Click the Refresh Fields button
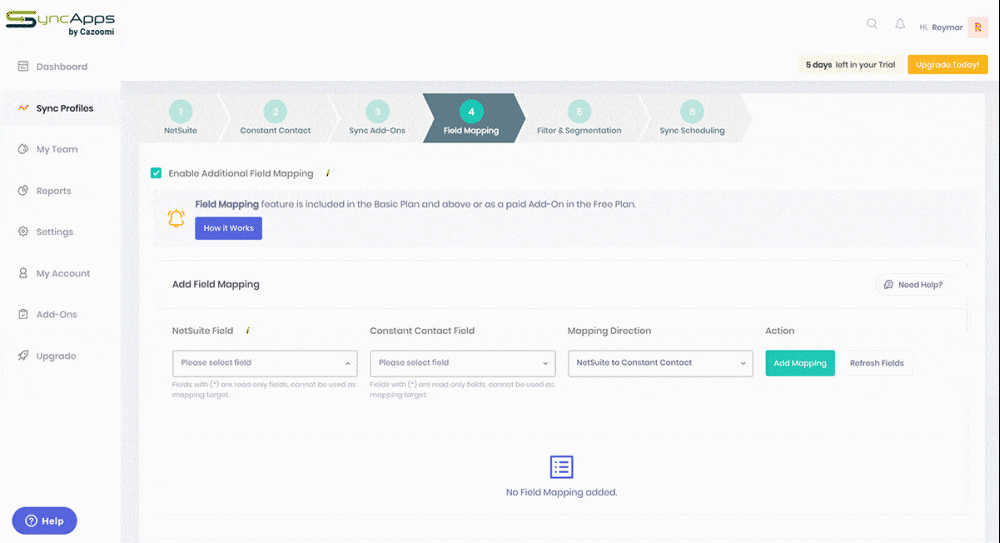 point(876,363)
